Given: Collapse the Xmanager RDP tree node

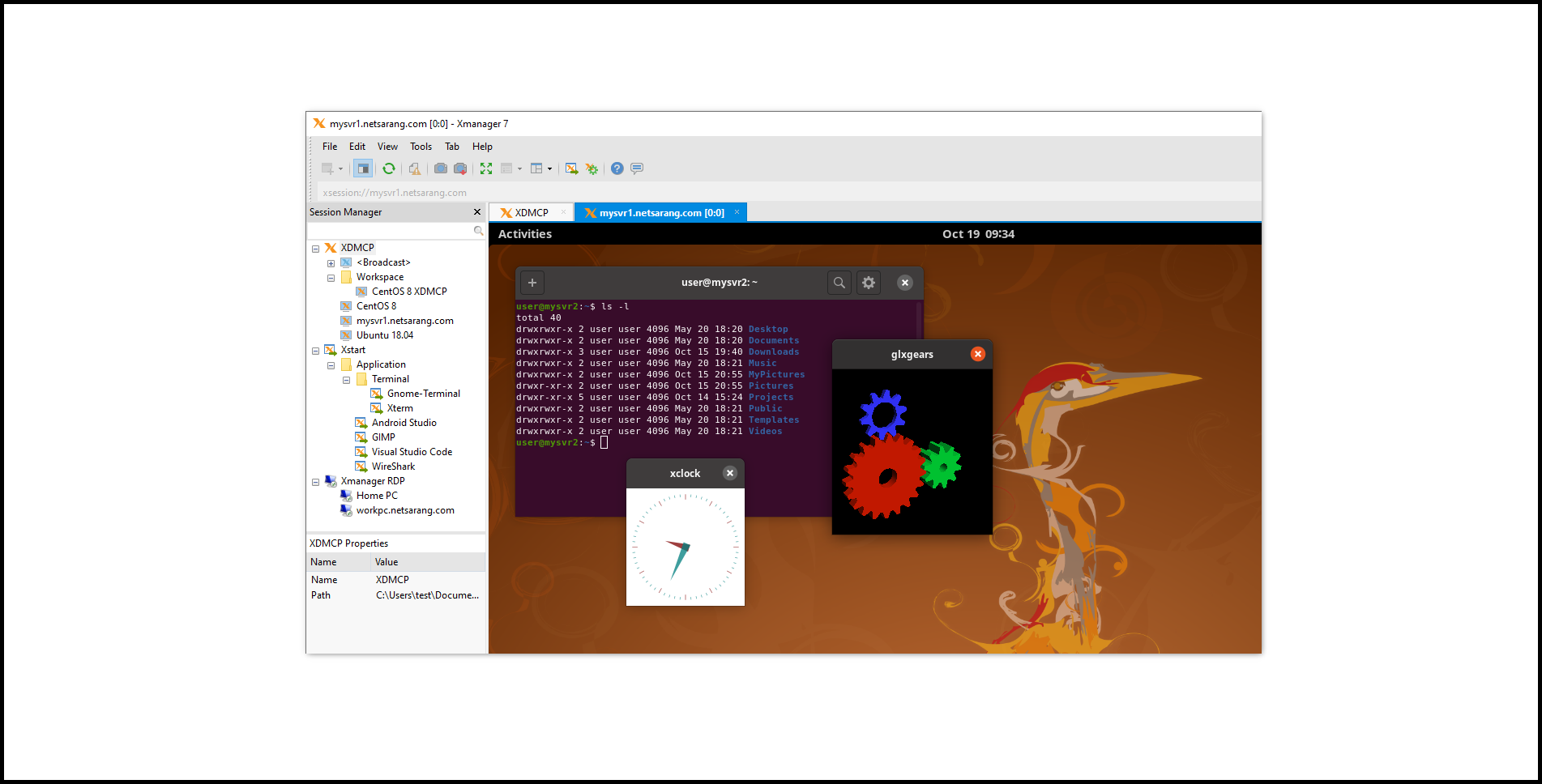Looking at the screenshot, I should coord(315,482).
